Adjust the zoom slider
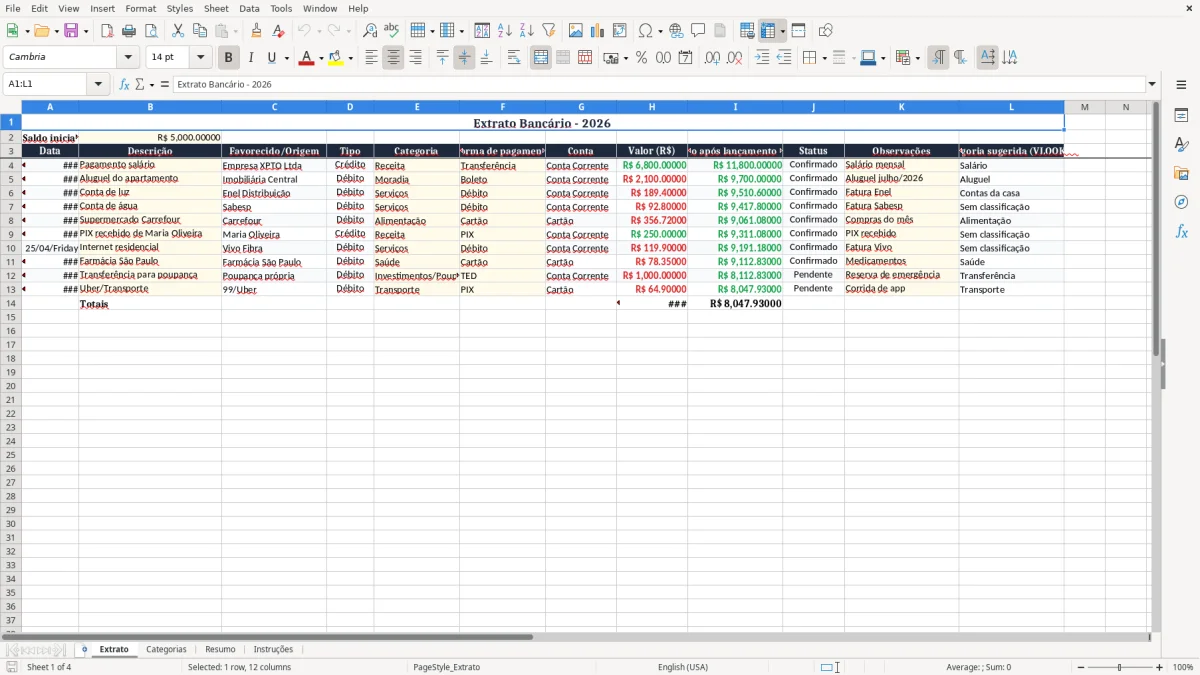Viewport: 1200px width, 675px height. click(1120, 667)
